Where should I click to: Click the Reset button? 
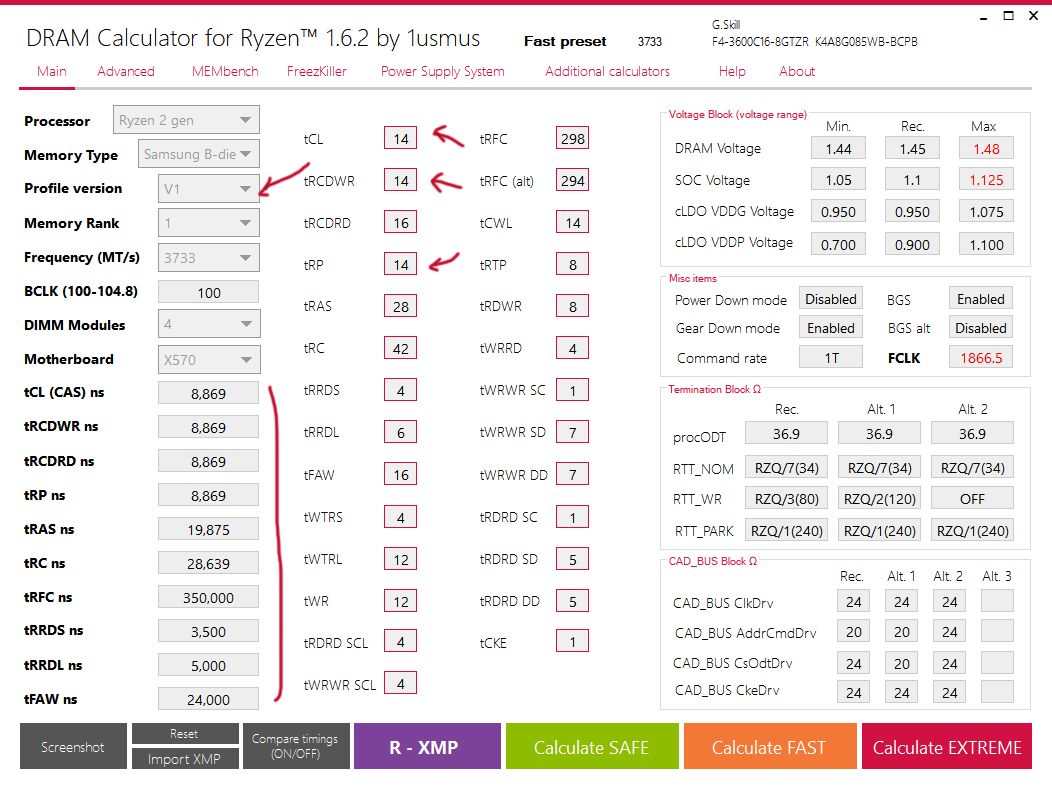coord(185,734)
